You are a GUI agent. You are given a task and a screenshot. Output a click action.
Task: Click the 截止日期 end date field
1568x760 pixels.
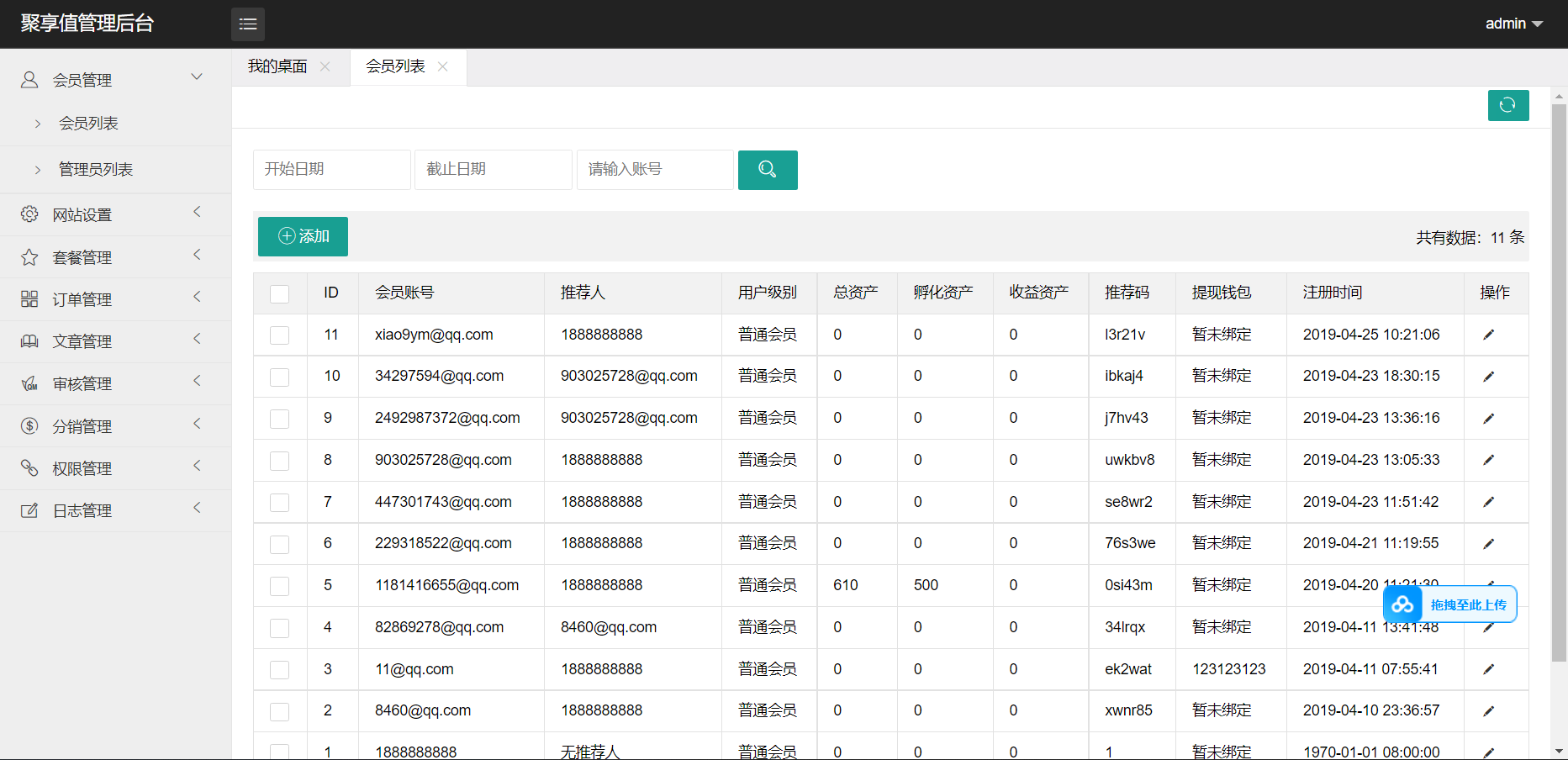point(494,170)
